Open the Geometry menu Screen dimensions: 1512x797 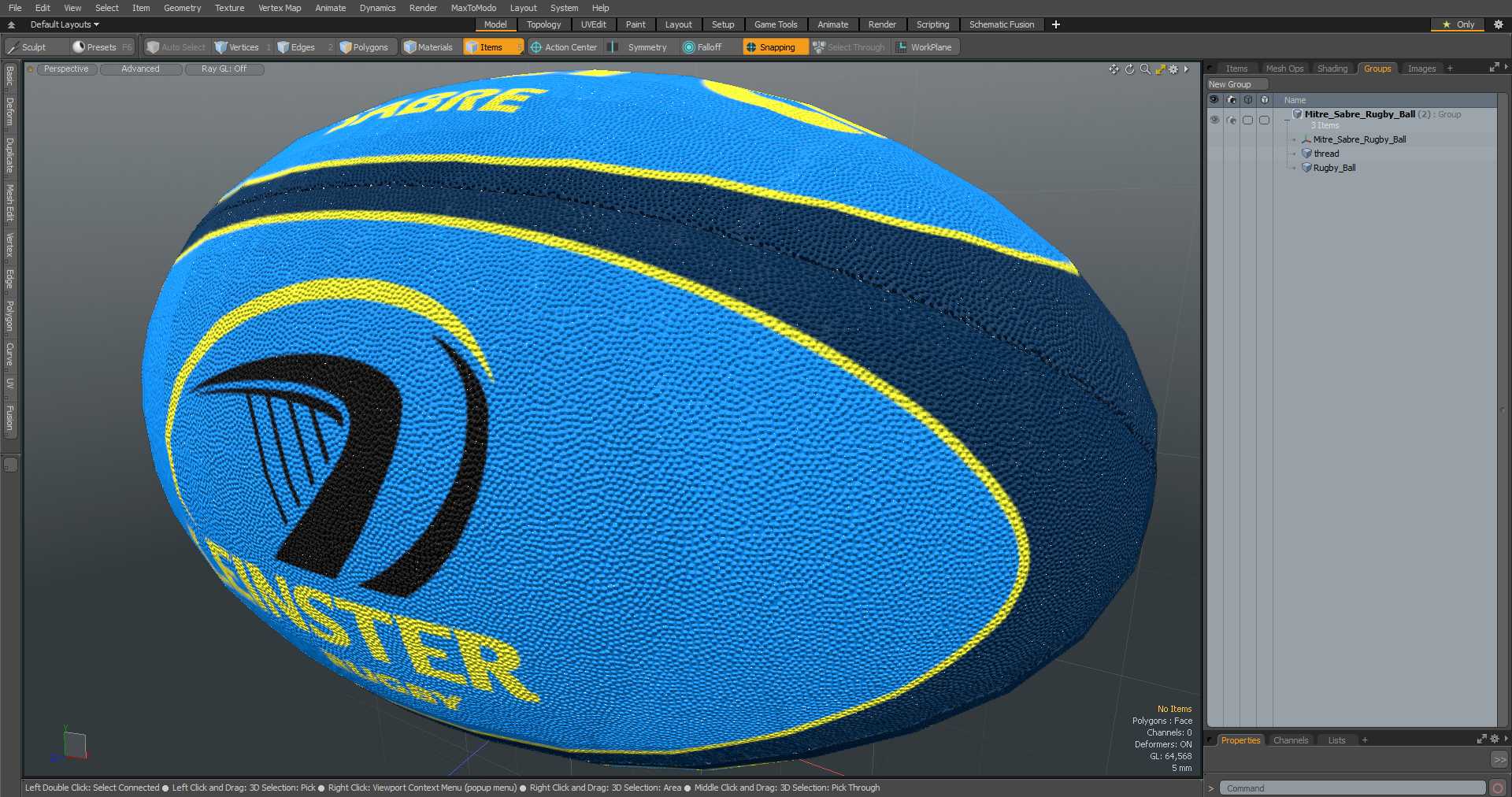(182, 8)
